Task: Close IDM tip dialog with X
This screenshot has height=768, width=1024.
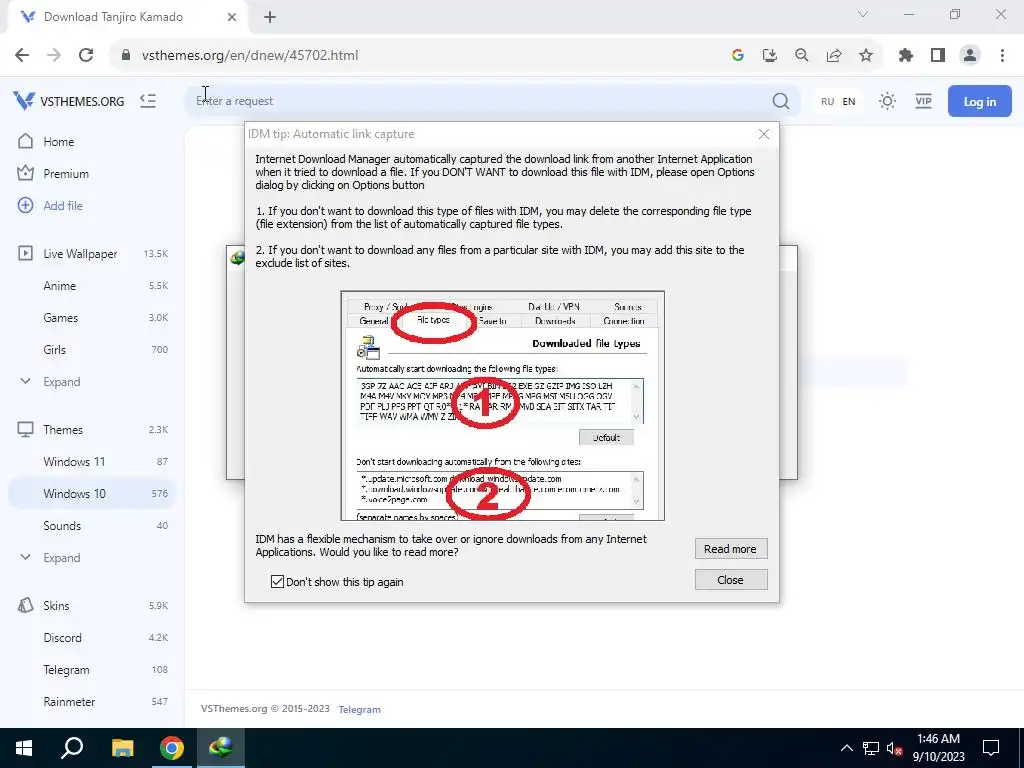Action: tap(763, 134)
